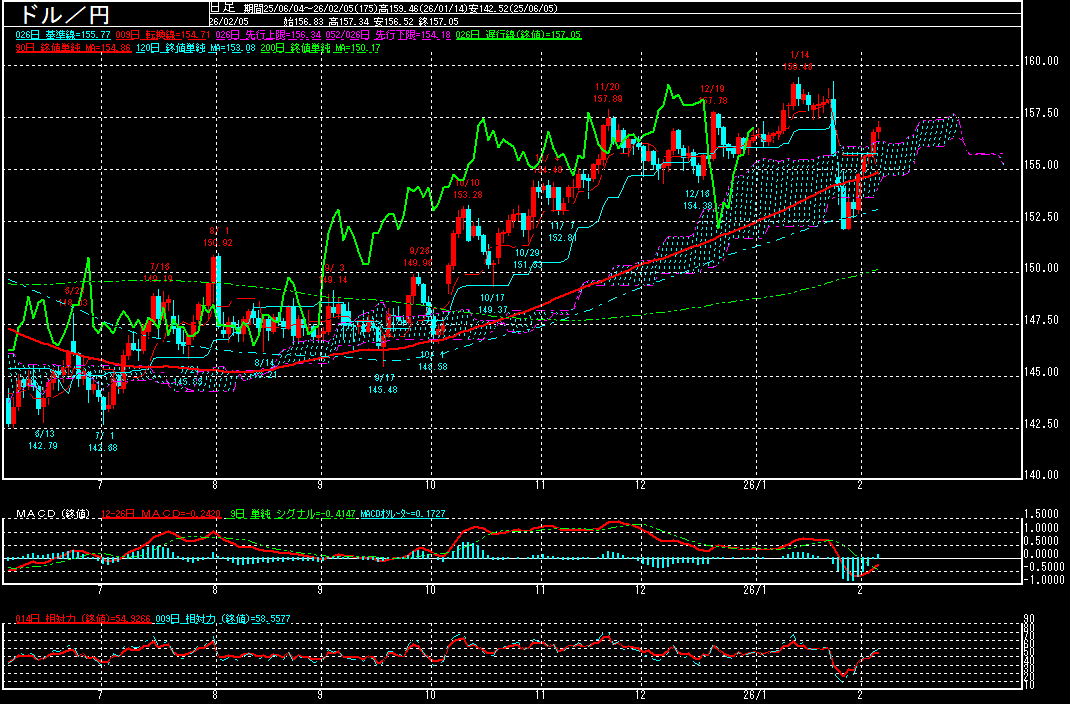The width and height of the screenshot is (1080, 704).
Task: Click the 11/20 157.89 peak annotation
Action: [x=607, y=93]
